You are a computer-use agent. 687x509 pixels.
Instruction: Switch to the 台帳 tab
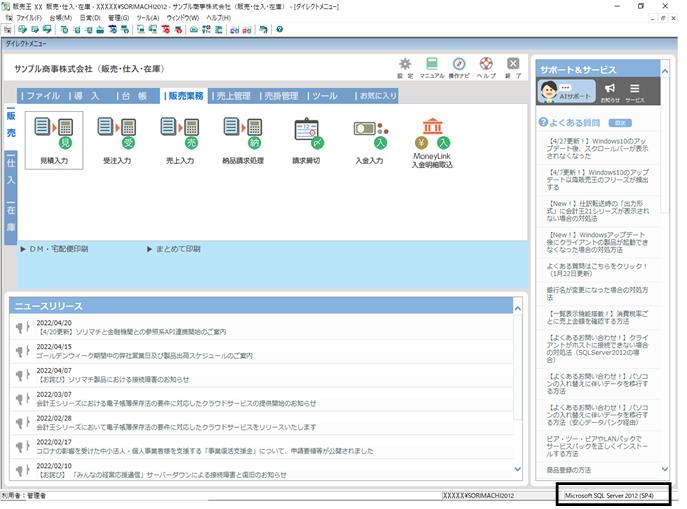(x=134, y=96)
